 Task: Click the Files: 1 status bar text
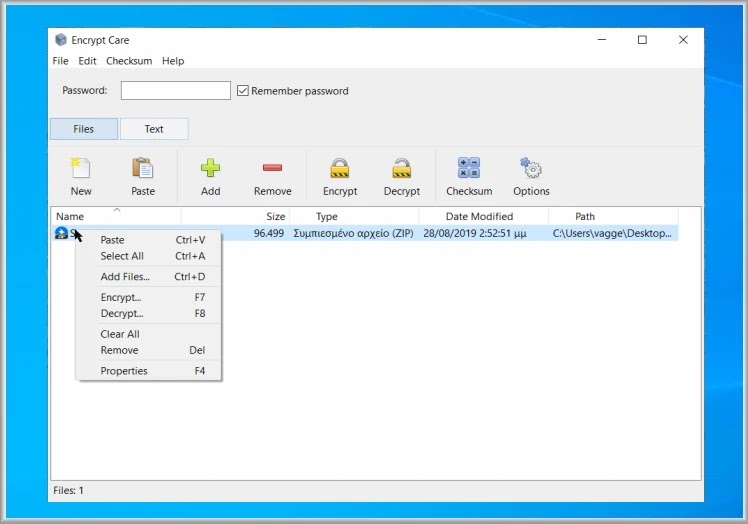(x=68, y=491)
